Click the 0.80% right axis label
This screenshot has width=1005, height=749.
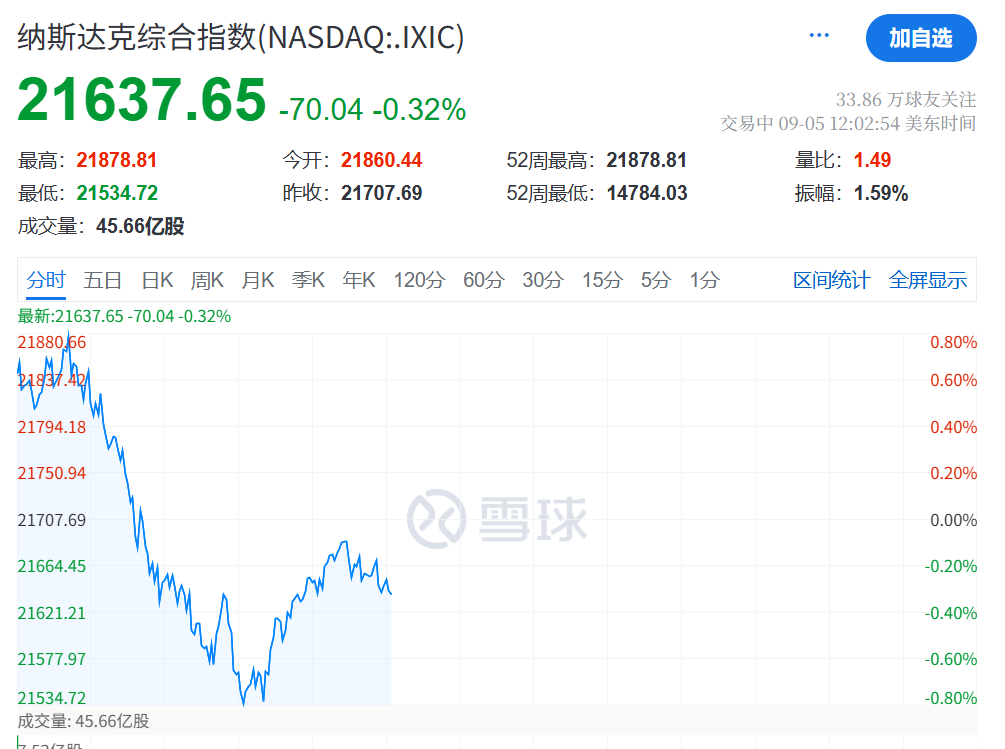pyautogui.click(x=953, y=342)
